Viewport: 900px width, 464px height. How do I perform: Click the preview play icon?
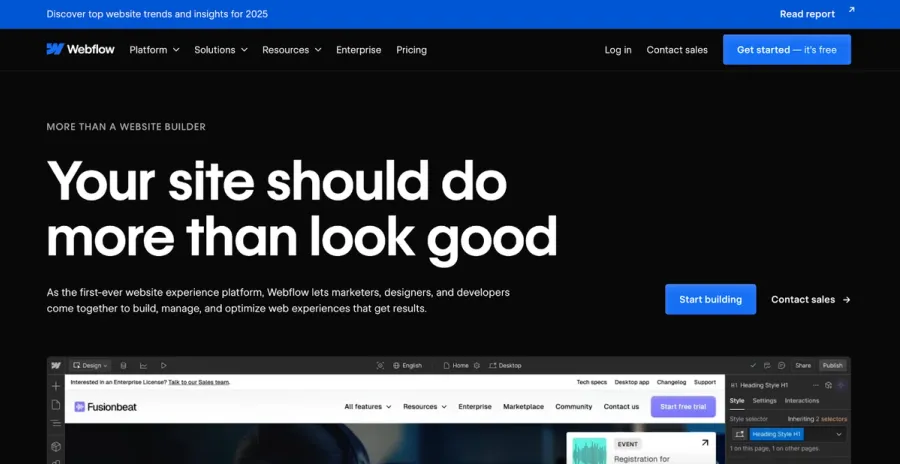[164, 365]
